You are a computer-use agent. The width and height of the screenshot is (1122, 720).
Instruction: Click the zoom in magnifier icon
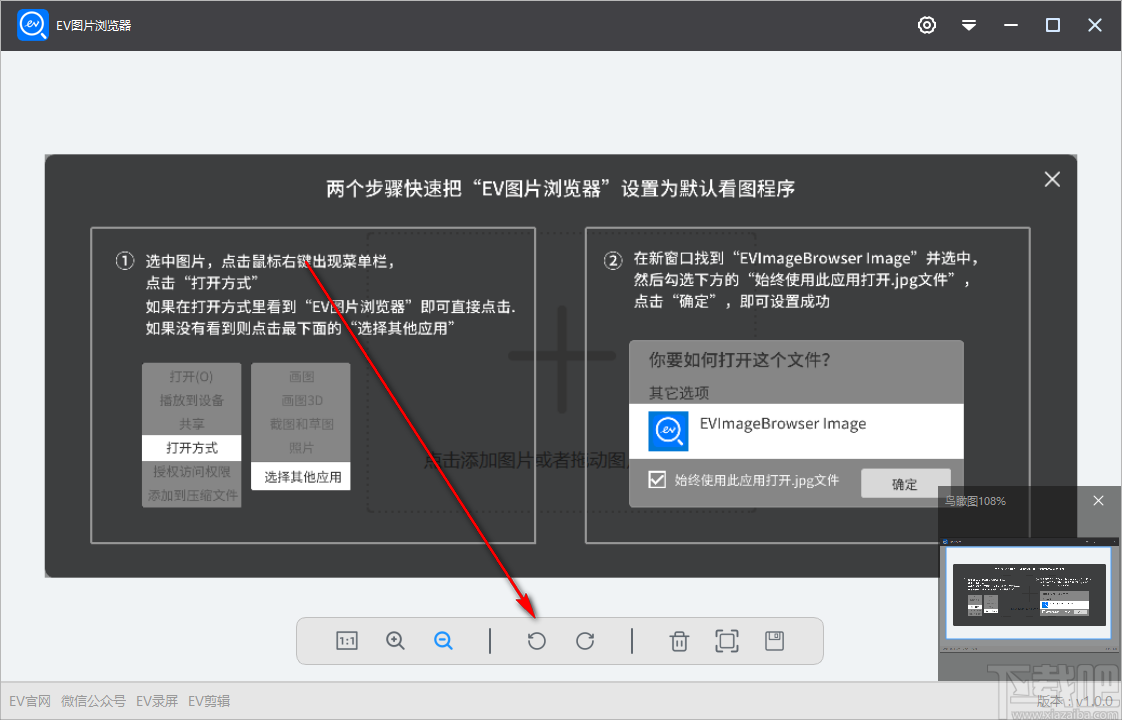click(395, 640)
